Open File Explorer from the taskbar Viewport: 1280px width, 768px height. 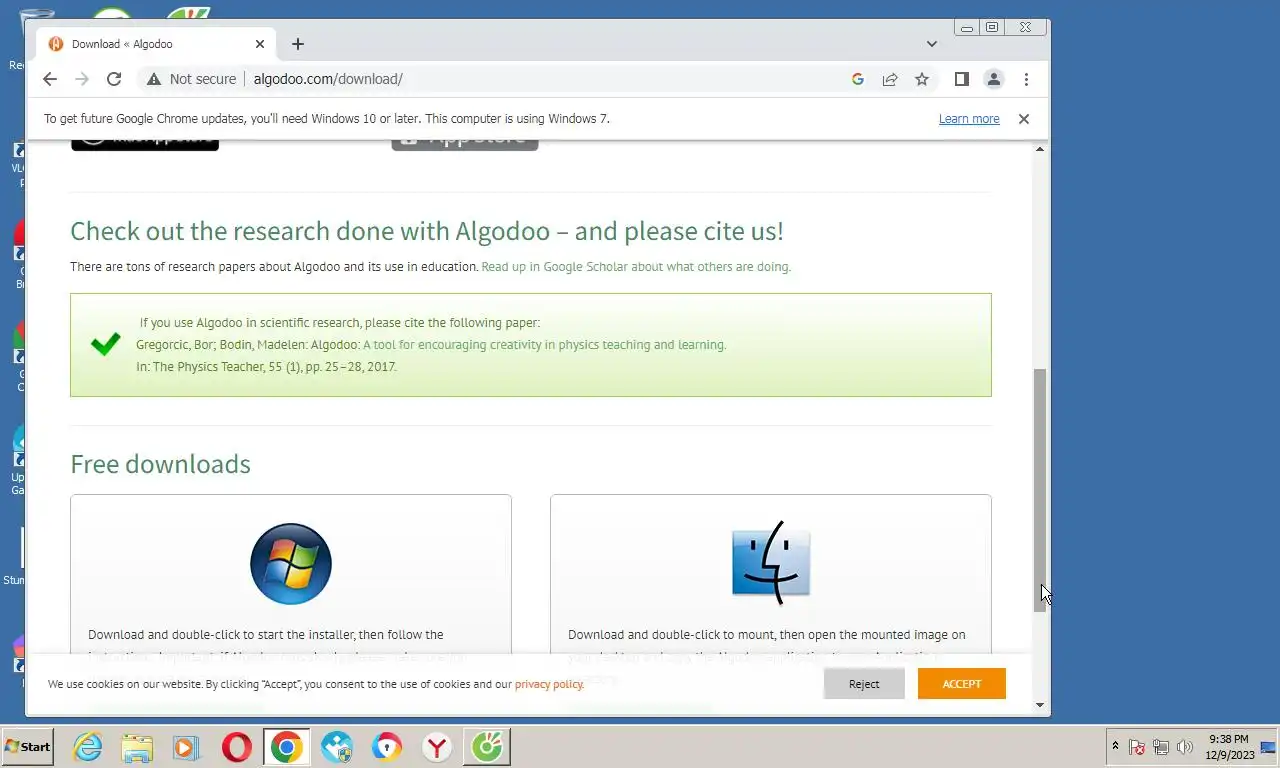[x=137, y=747]
